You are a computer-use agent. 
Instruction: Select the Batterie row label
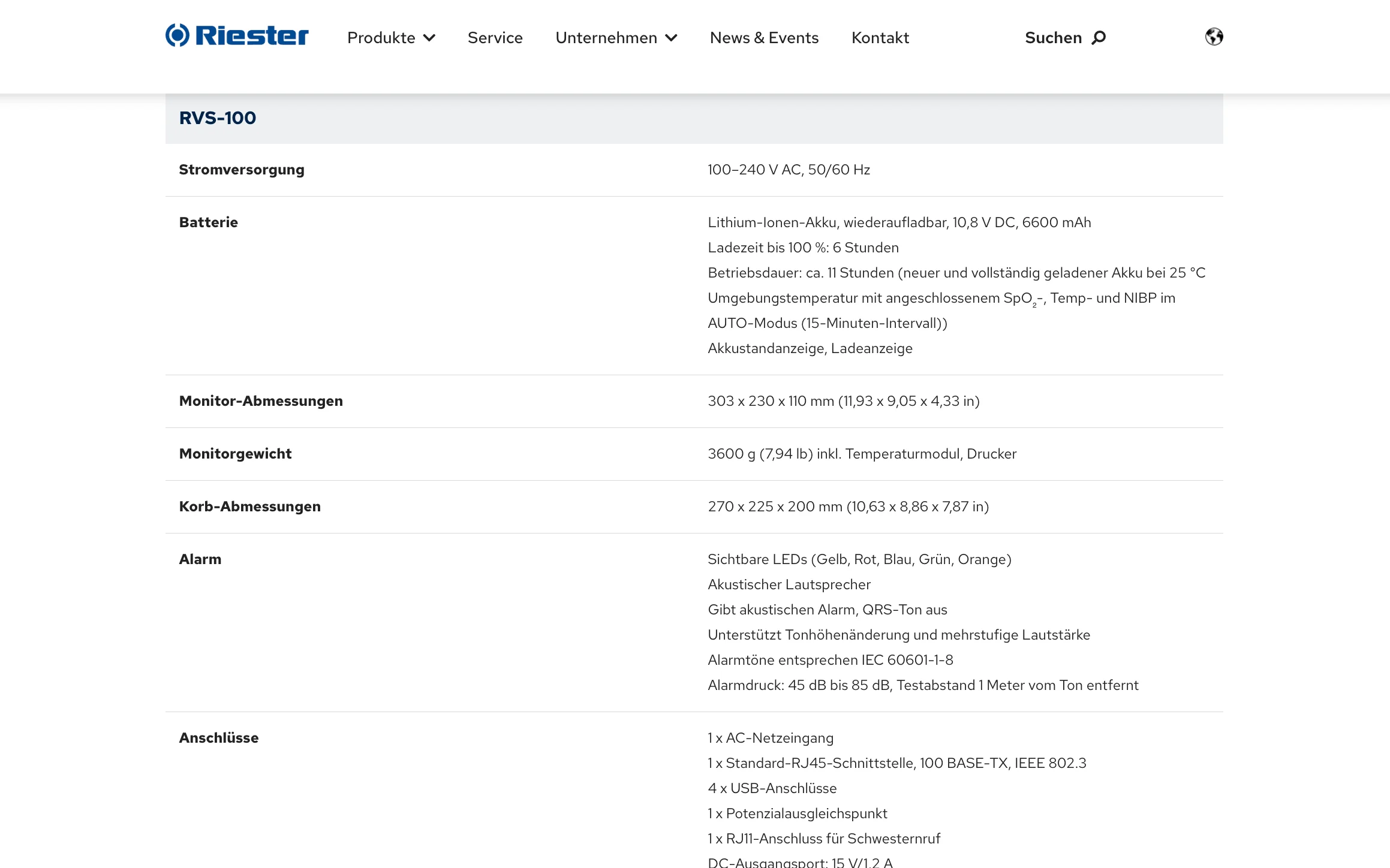coord(209,222)
